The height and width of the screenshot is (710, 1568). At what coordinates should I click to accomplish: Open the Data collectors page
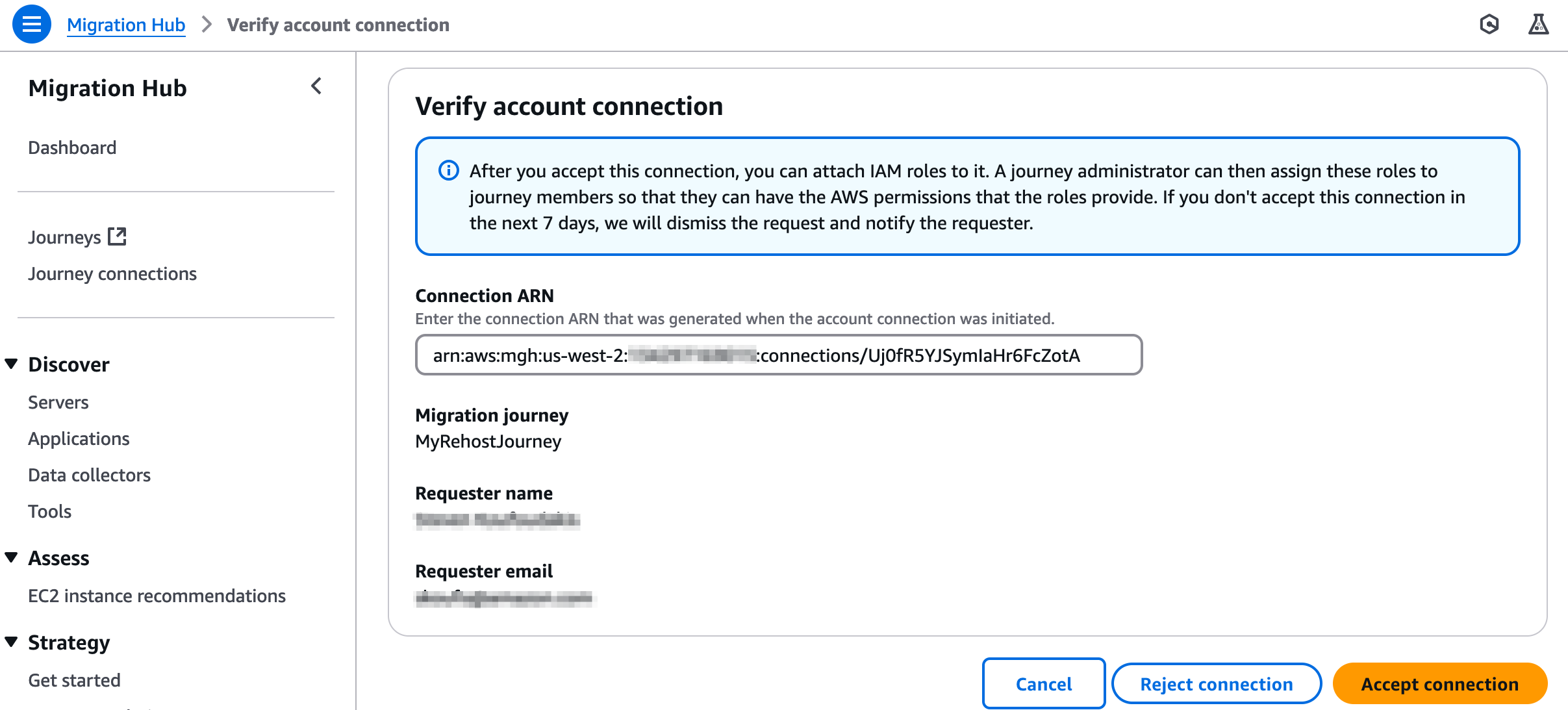click(x=88, y=474)
